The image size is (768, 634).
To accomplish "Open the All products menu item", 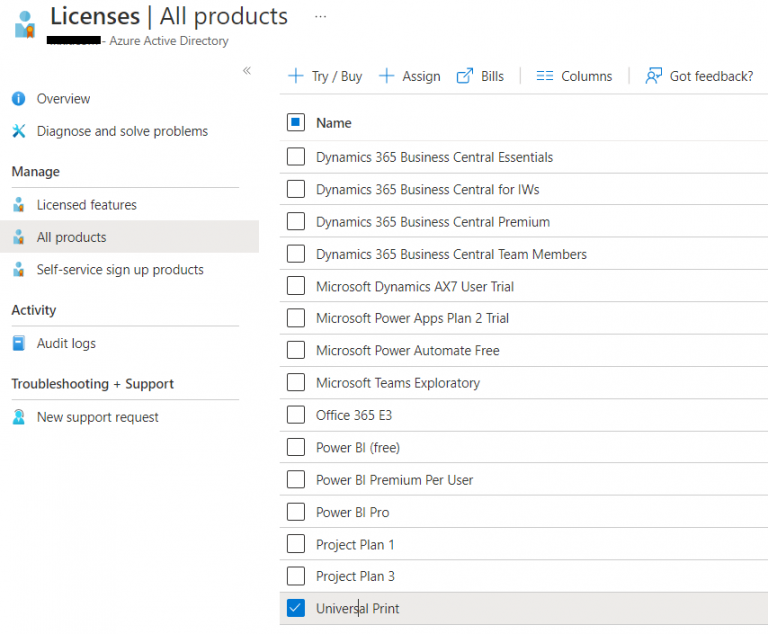I will [71, 237].
